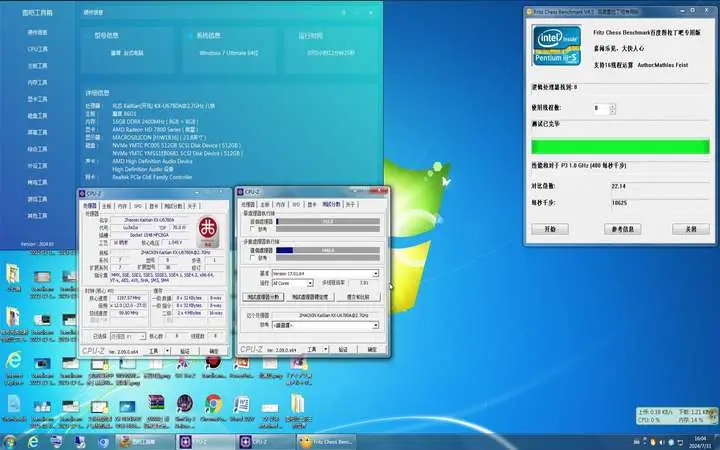Open the Google Chrome desktop shortcut
Viewport: 720px width, 450px height.
coord(213,404)
